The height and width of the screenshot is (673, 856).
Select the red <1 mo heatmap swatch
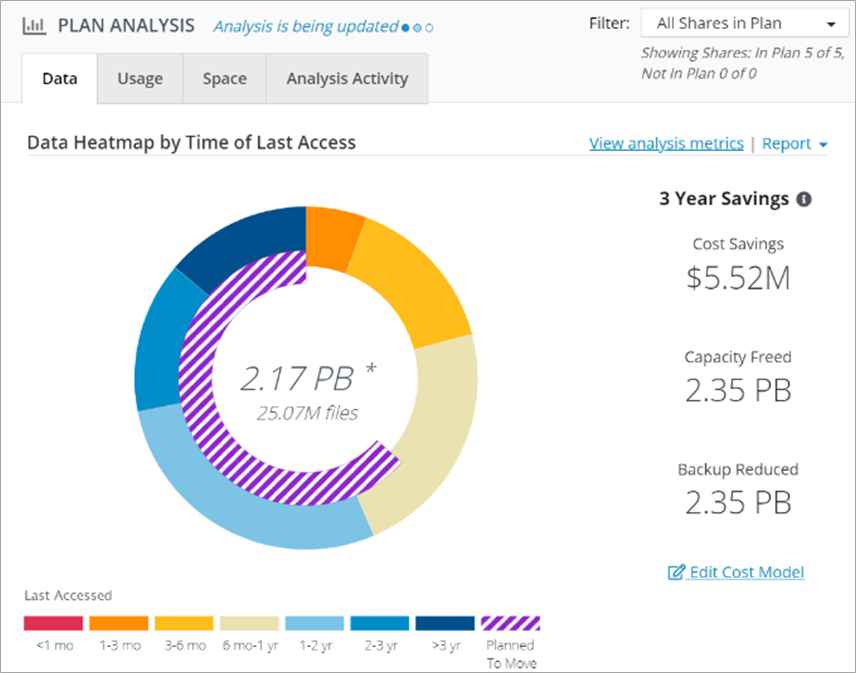(52, 620)
